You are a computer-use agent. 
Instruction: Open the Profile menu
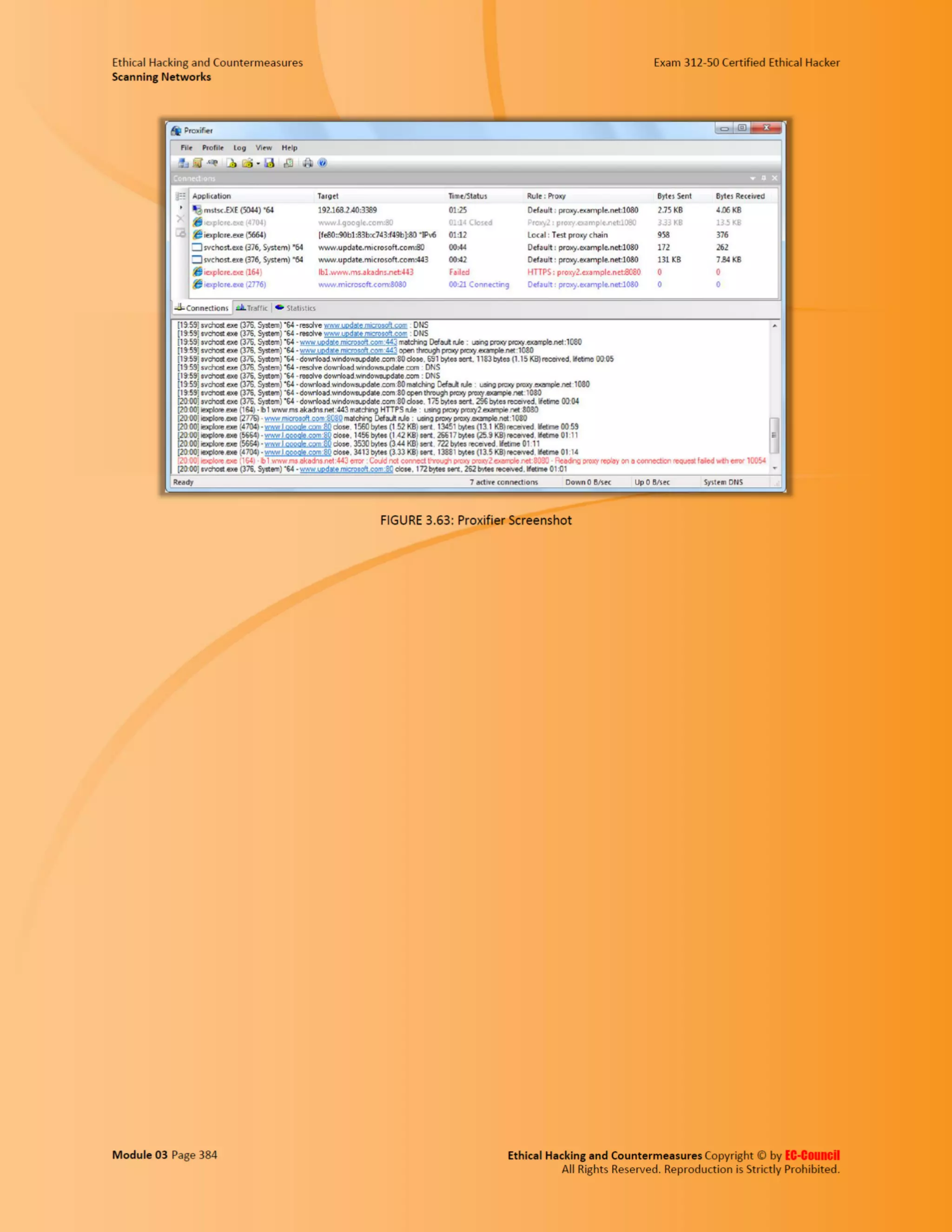212,148
